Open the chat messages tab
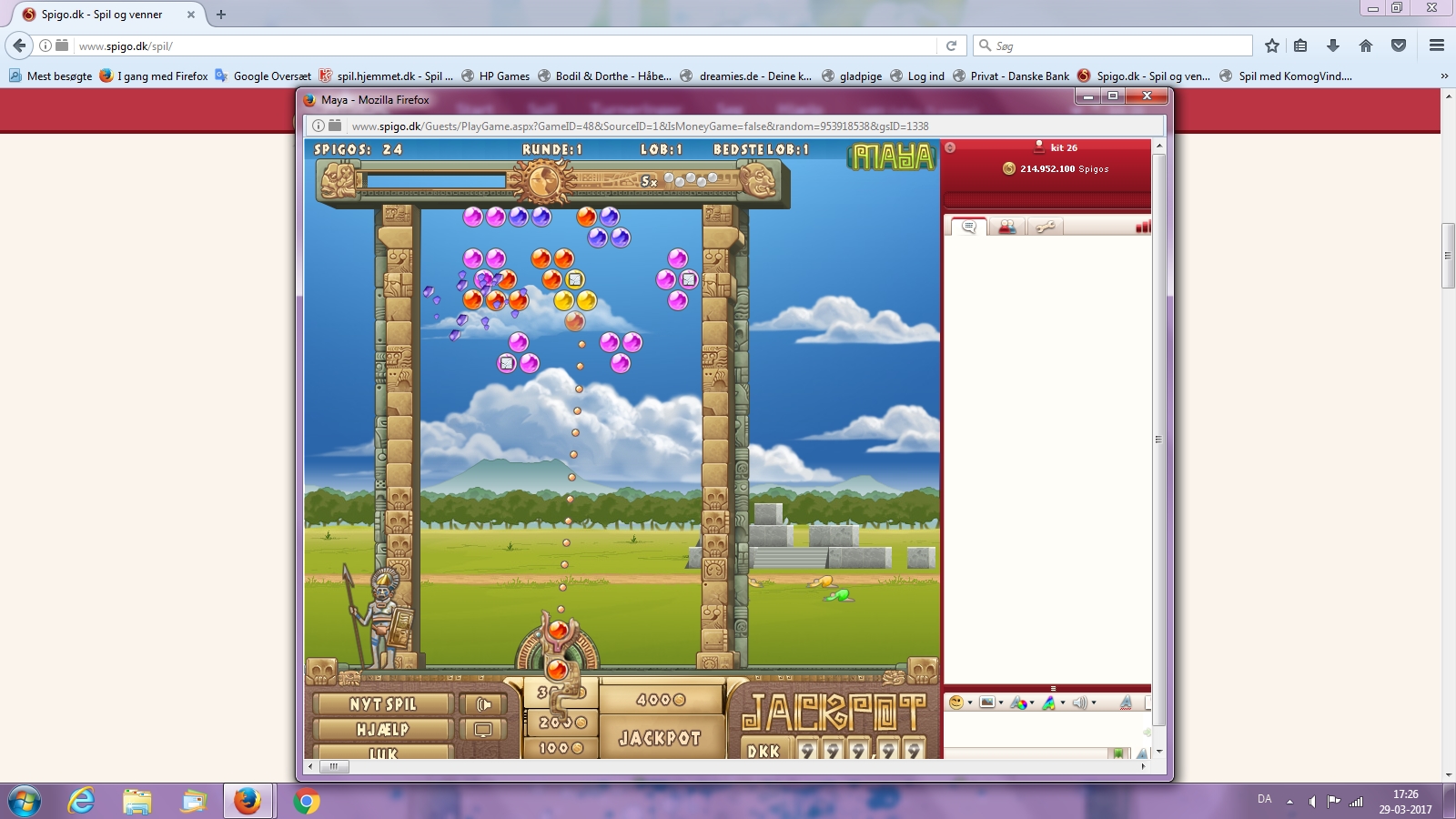This screenshot has width=1456, height=819. click(x=969, y=227)
